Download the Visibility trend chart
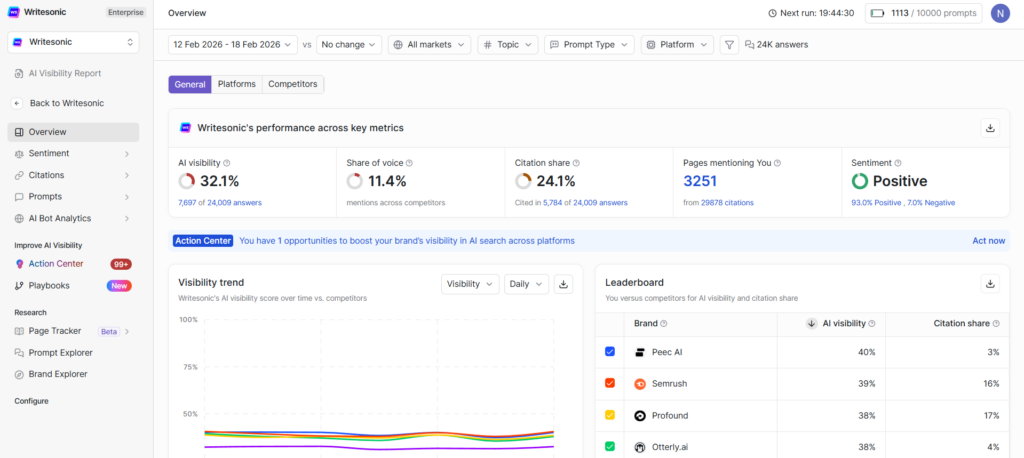The height and width of the screenshot is (458, 1024). point(563,284)
